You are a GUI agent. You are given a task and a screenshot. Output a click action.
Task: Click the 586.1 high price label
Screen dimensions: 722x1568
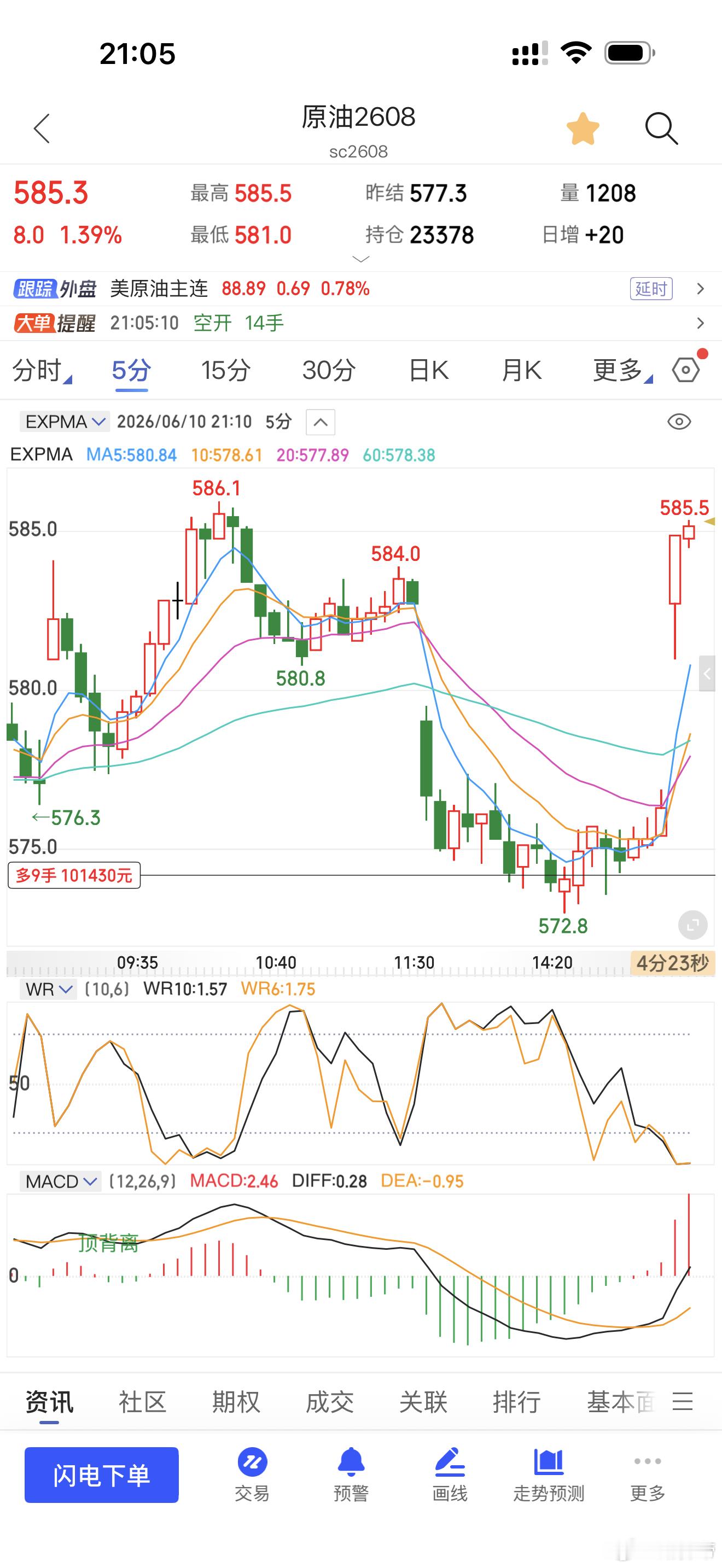point(216,488)
